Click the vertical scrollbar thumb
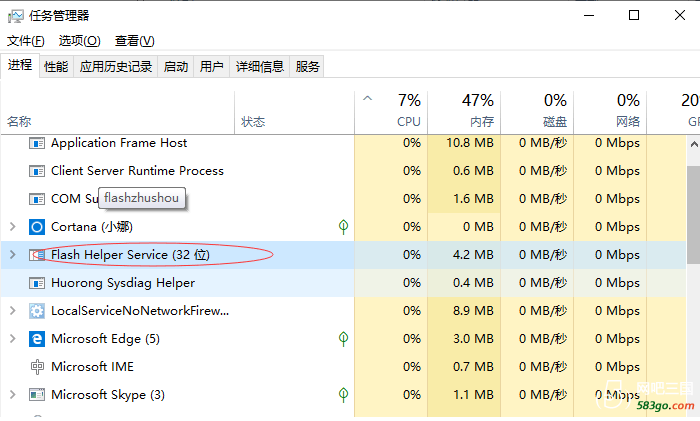700x421 pixels. pos(694,214)
